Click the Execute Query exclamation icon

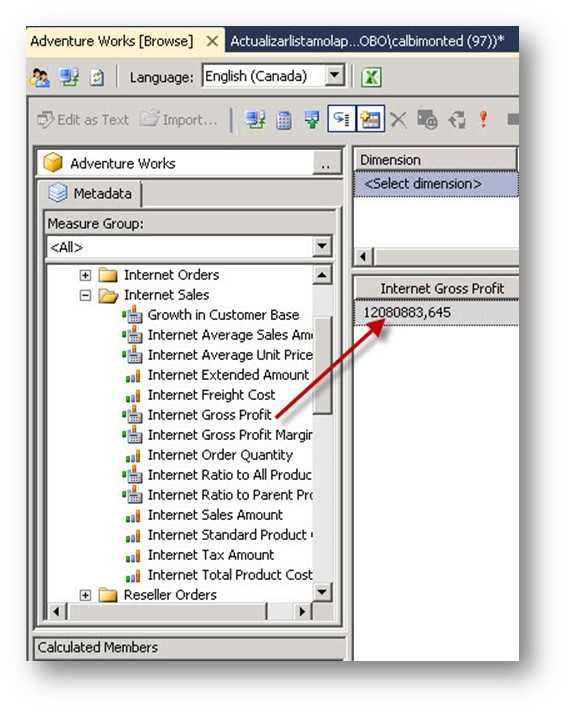click(483, 120)
